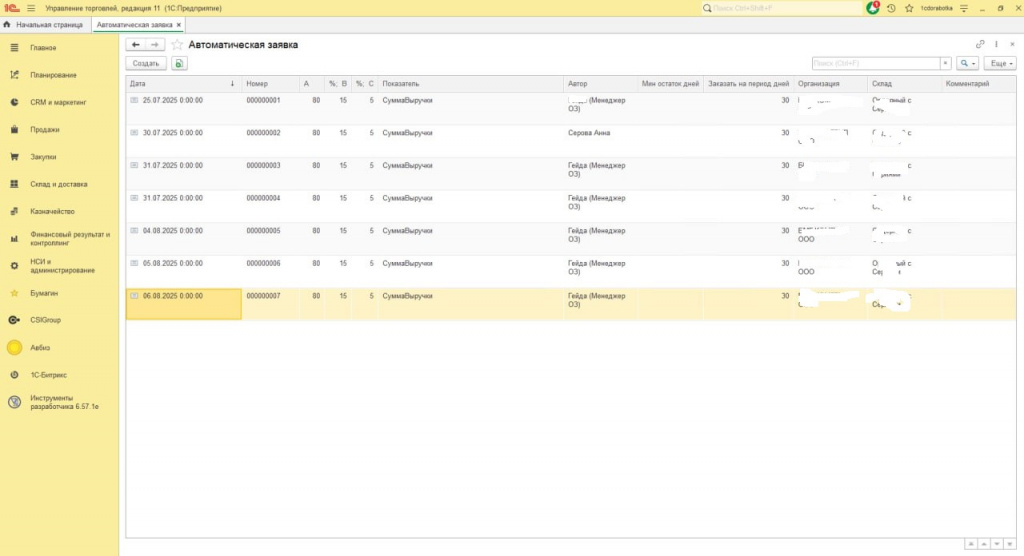Click the Мин остаток дней column header
The image size is (1024, 556).
tap(670, 84)
